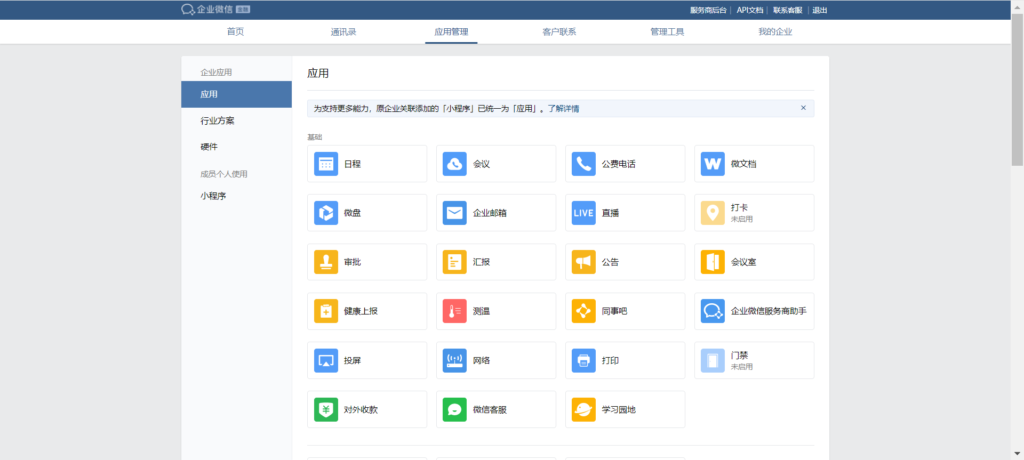Open the 服务商后台 link
This screenshot has height=460, width=1024.
tap(708, 10)
